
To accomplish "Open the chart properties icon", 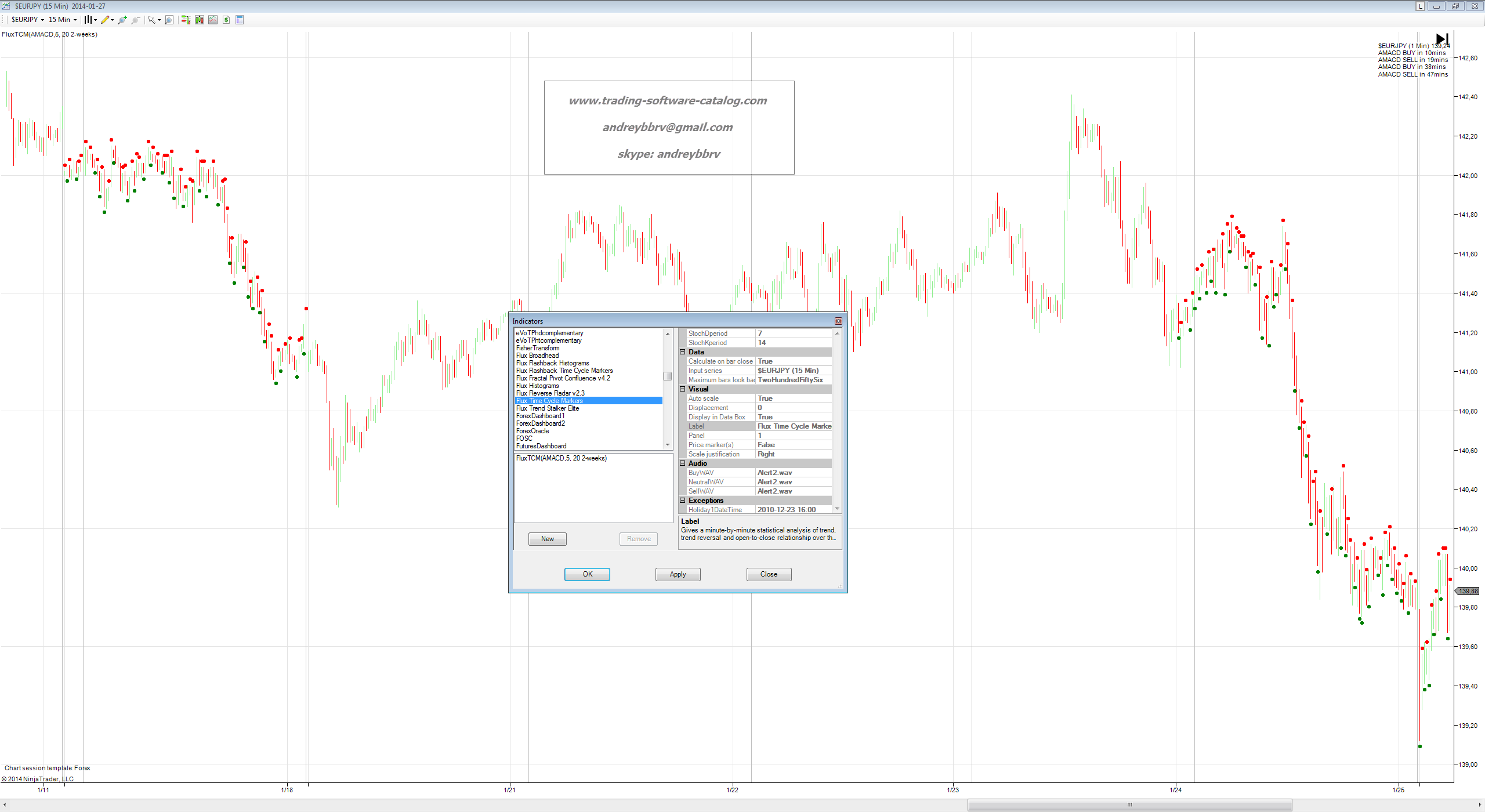I will 240,20.
